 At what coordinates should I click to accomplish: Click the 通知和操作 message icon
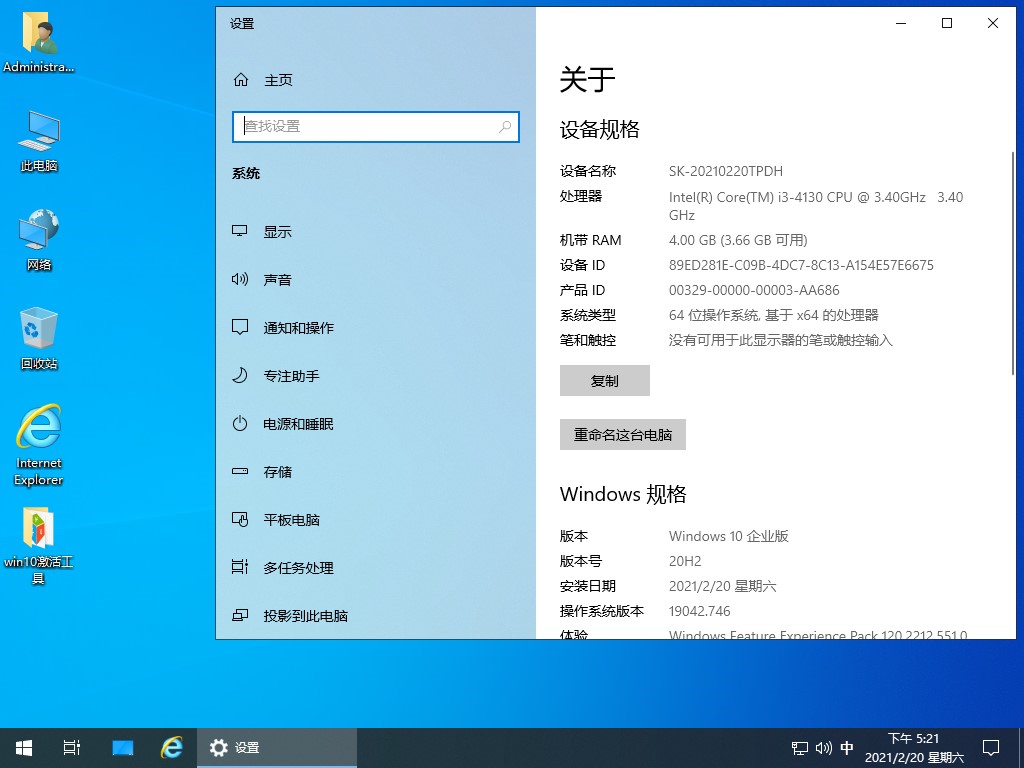tap(240, 327)
